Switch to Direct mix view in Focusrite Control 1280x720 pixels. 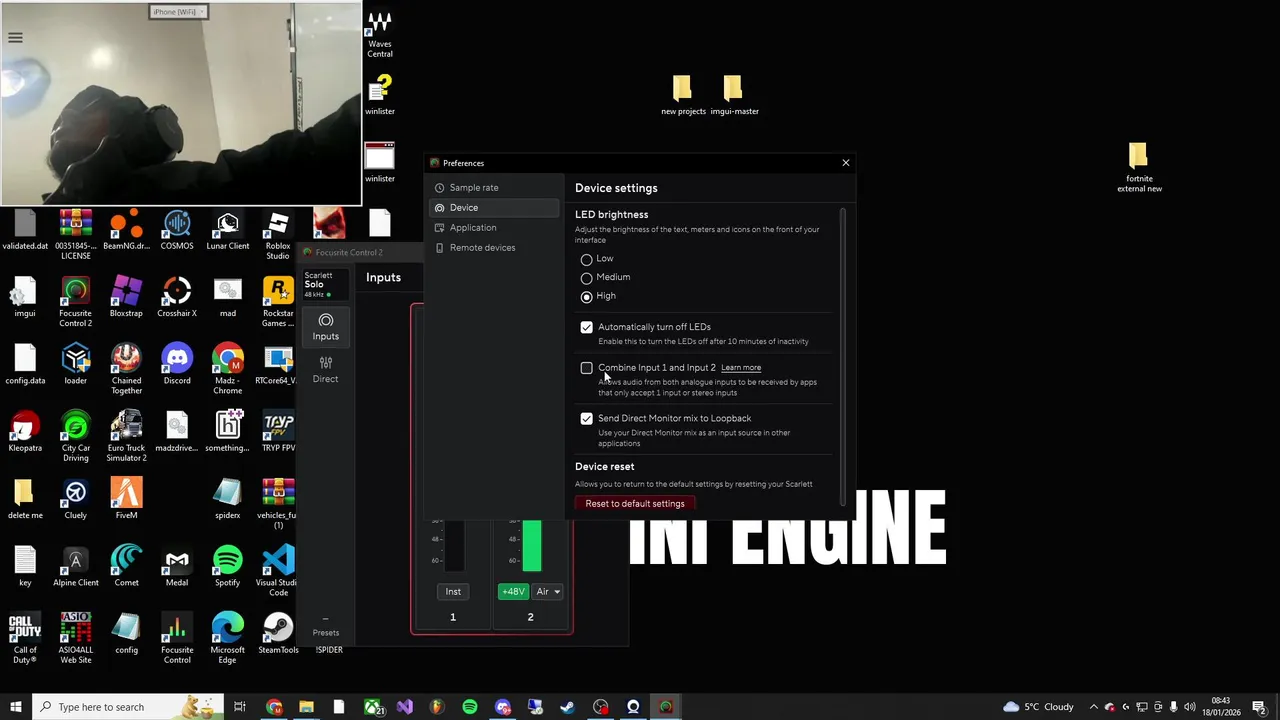(x=326, y=370)
